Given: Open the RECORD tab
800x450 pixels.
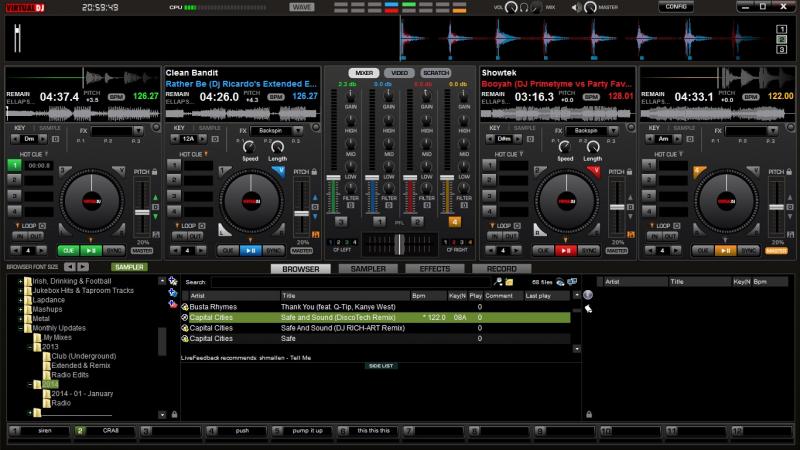Looking at the screenshot, I should pos(502,268).
